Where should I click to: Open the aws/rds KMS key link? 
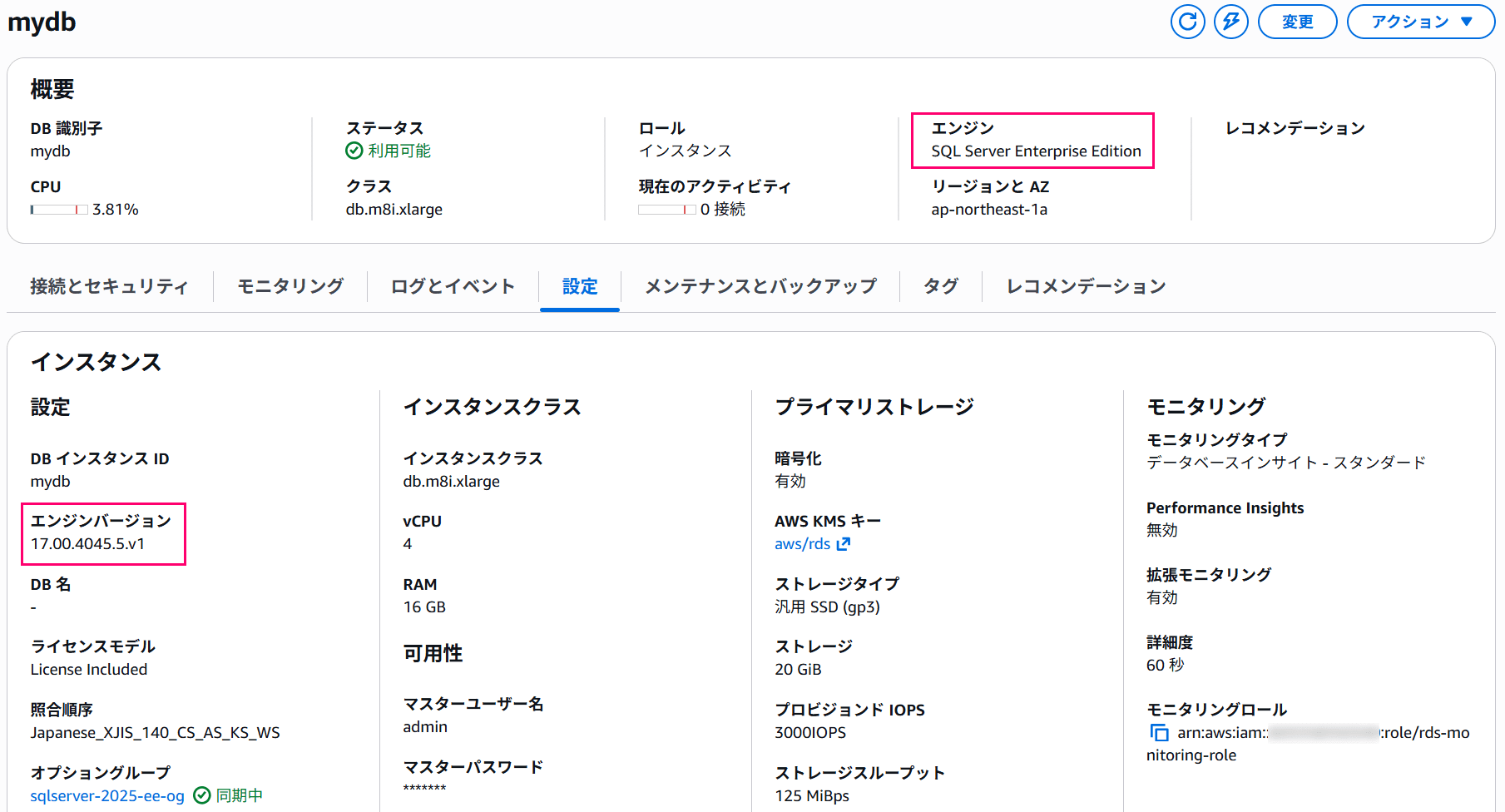coord(802,544)
